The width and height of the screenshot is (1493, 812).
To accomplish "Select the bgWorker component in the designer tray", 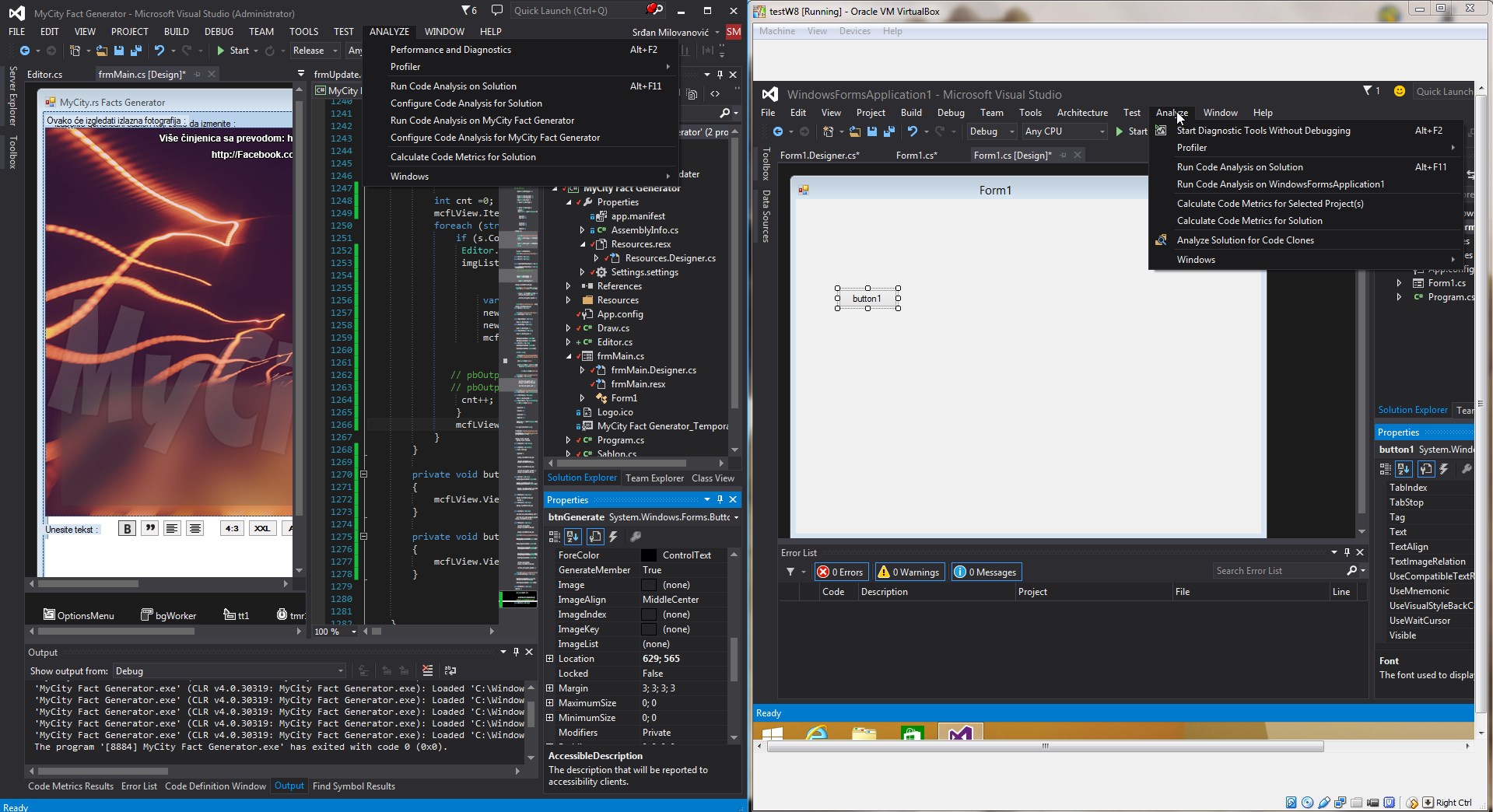I will click(x=169, y=615).
